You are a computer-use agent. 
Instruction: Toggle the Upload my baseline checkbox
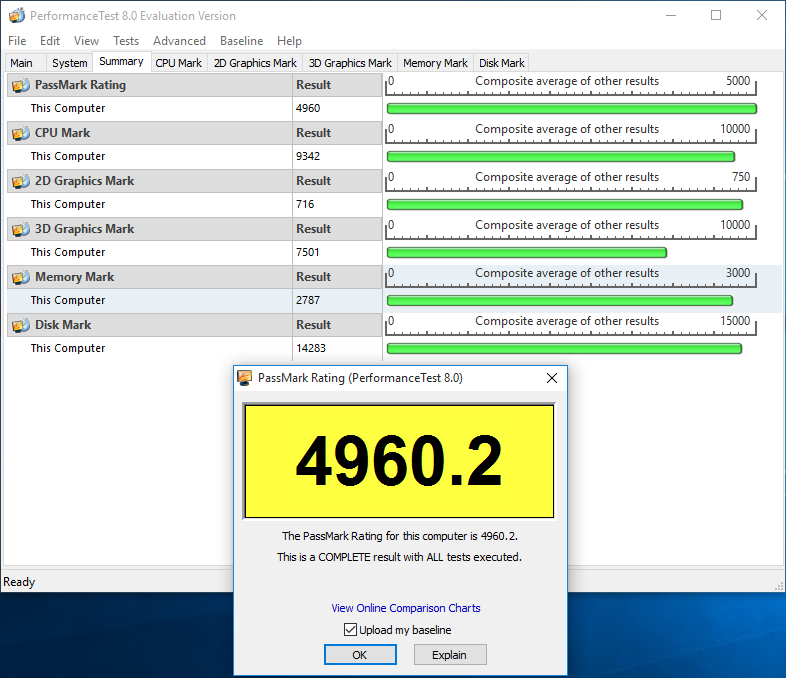coord(350,629)
